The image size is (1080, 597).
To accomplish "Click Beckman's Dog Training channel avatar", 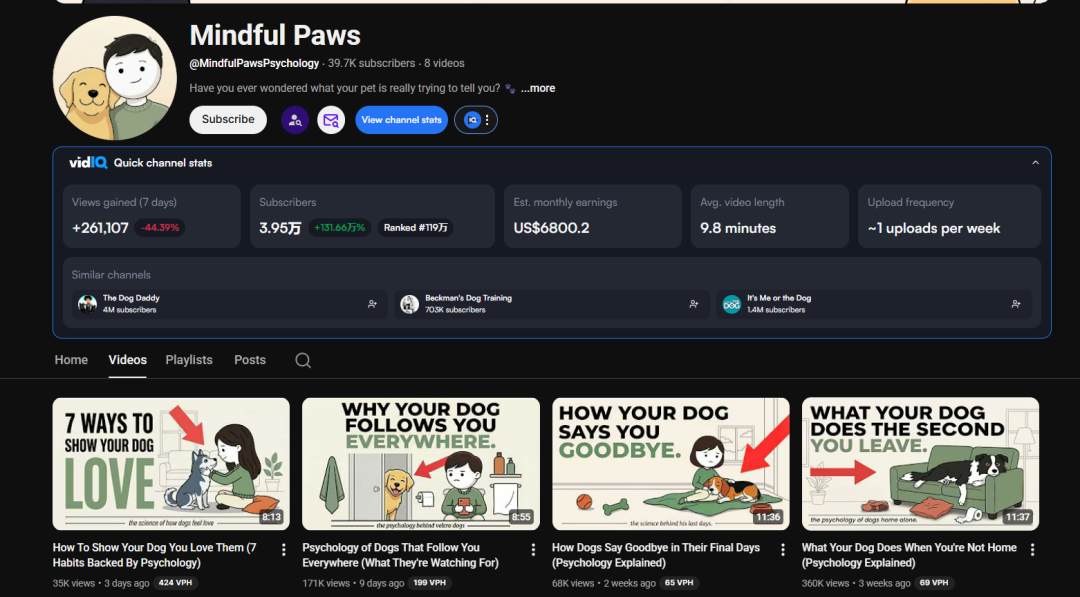I will (x=410, y=304).
